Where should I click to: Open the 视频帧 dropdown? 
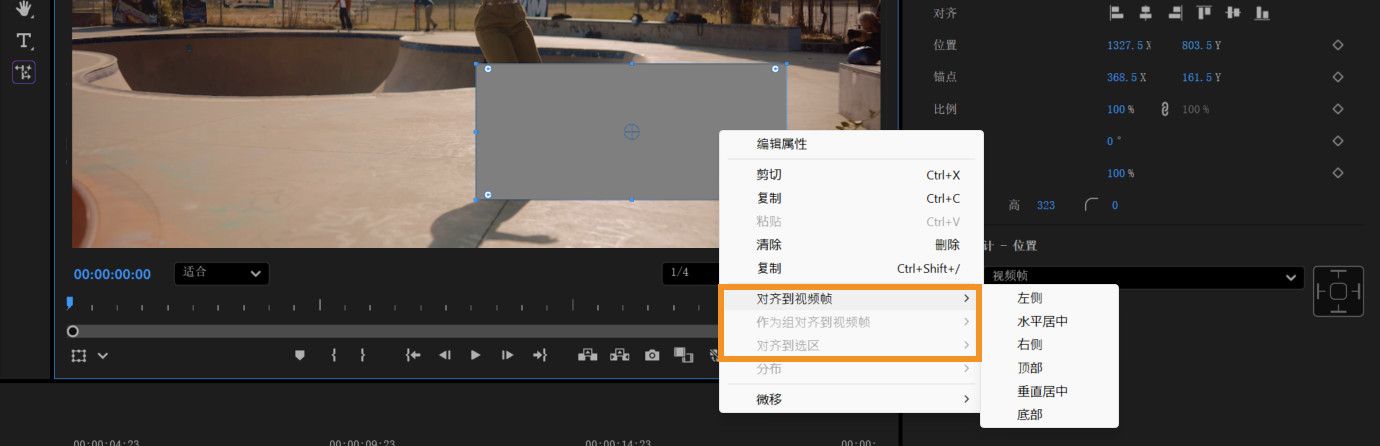click(x=1143, y=277)
